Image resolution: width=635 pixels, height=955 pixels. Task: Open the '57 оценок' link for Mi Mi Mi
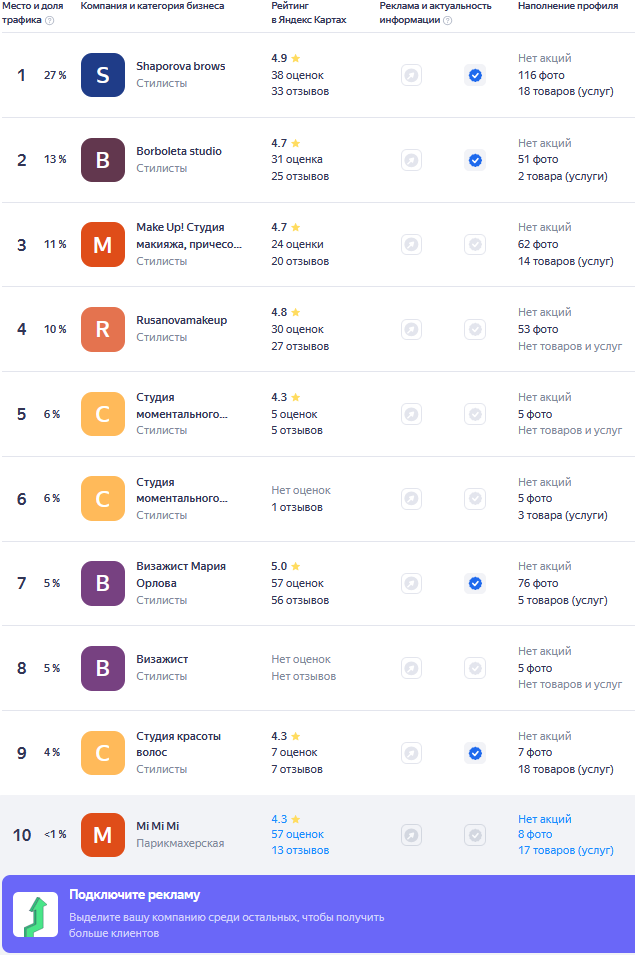pos(297,834)
